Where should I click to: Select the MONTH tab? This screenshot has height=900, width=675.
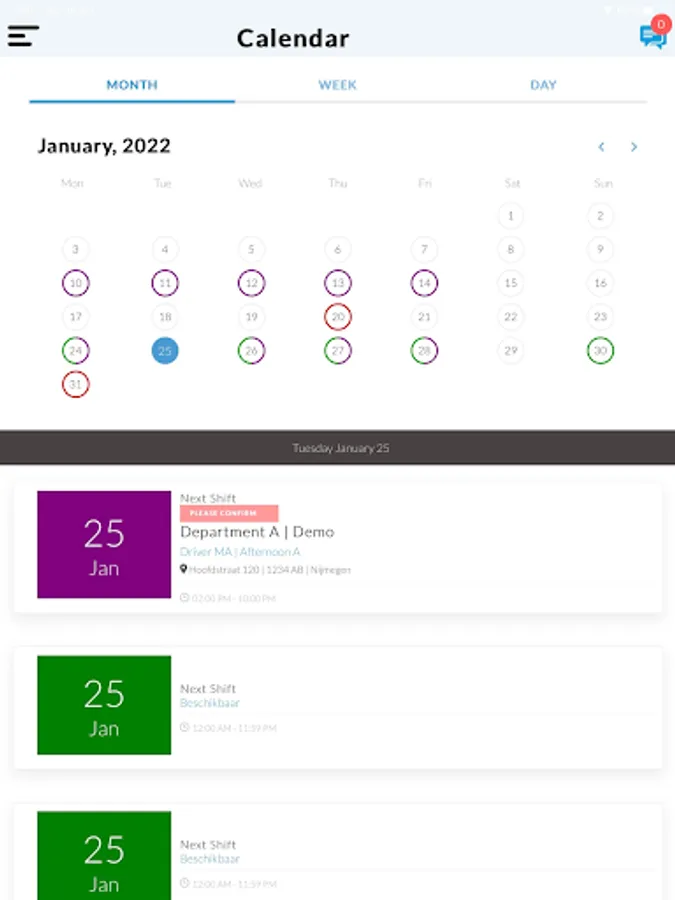coord(132,85)
